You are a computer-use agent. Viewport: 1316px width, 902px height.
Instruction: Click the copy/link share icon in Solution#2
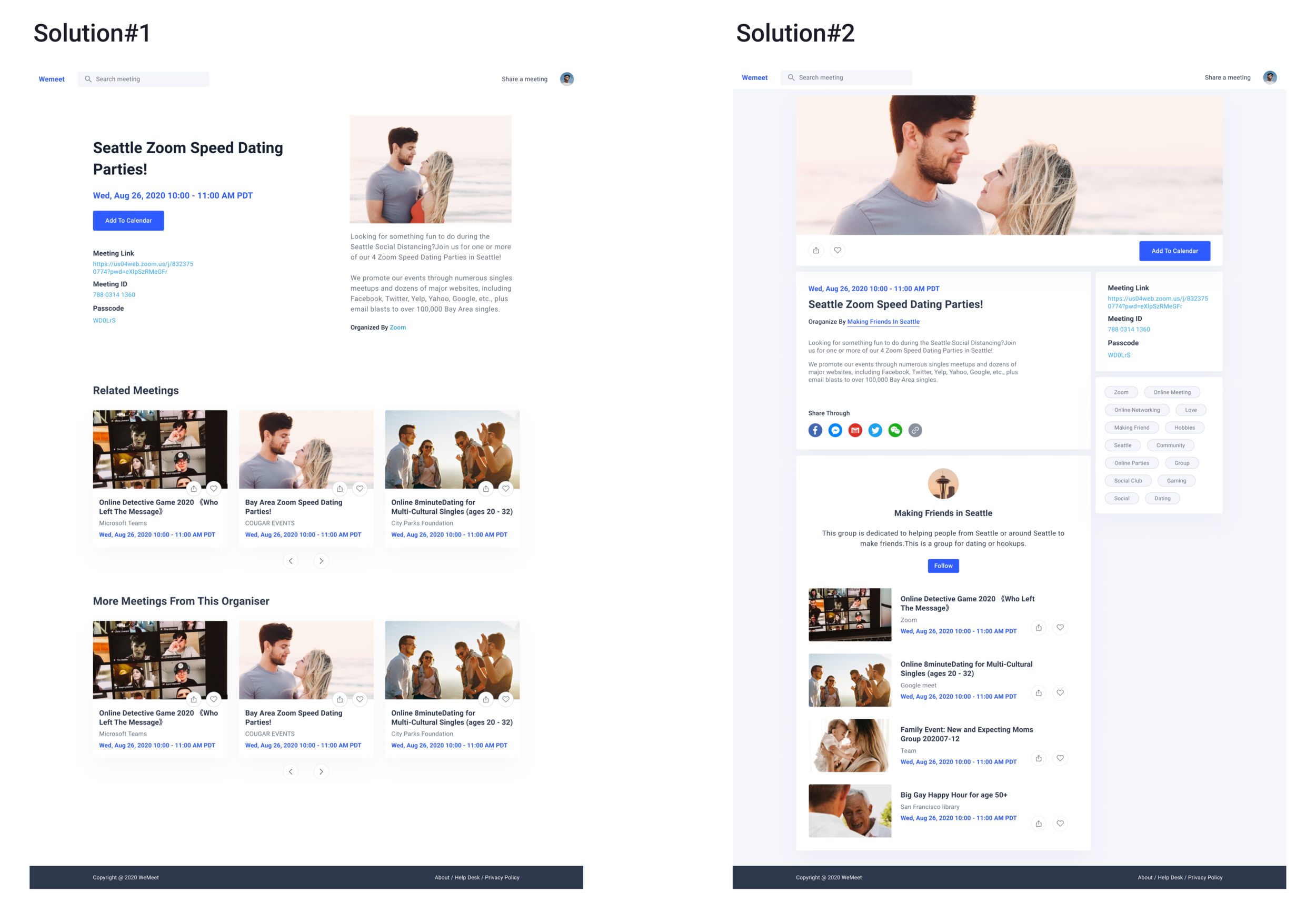tap(915, 429)
